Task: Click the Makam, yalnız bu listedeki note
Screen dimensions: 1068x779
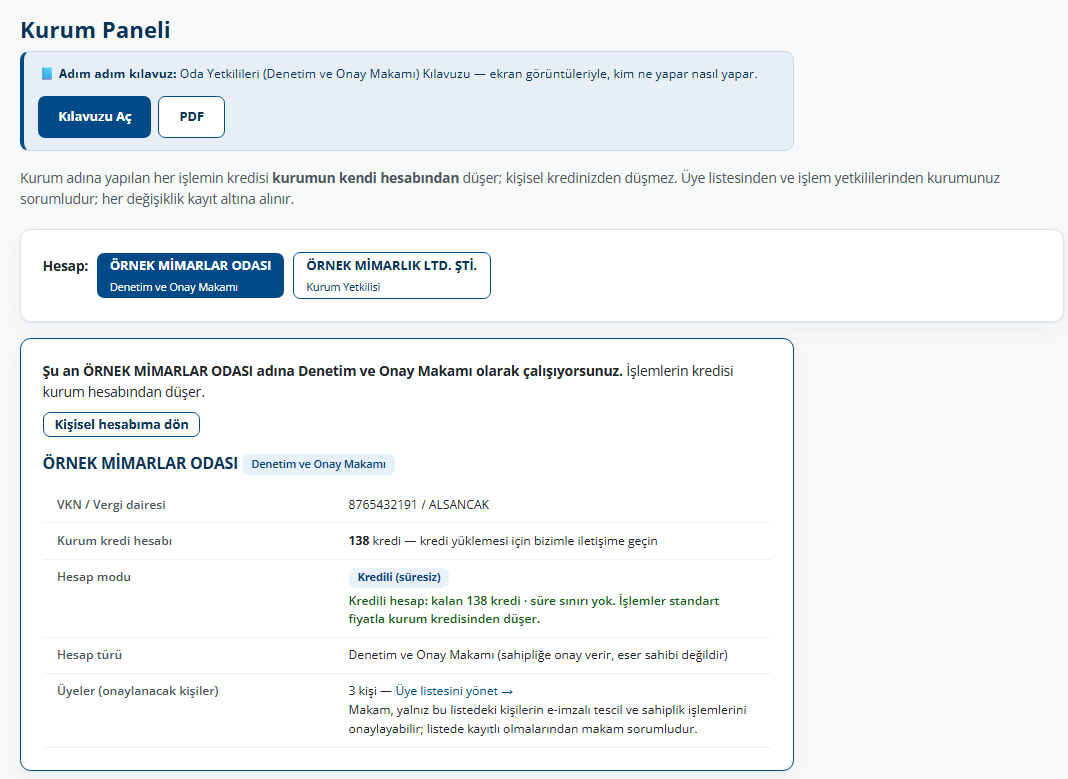Action: 548,719
